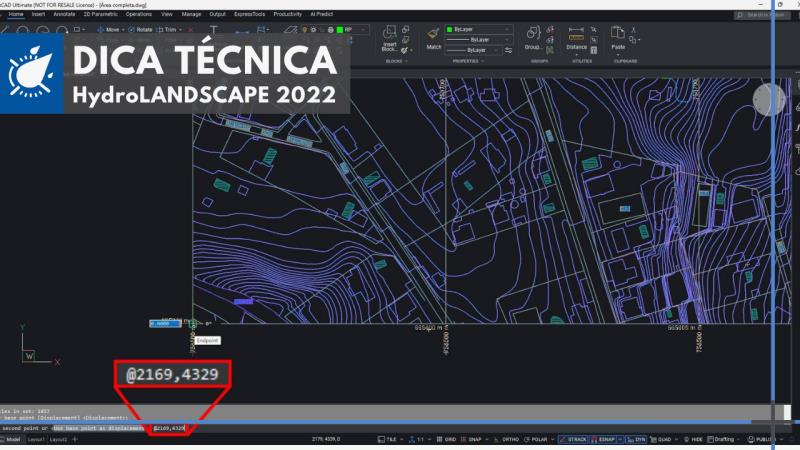Click the Rectangle draw tool icon
The height and width of the screenshot is (450, 800).
coord(77,30)
